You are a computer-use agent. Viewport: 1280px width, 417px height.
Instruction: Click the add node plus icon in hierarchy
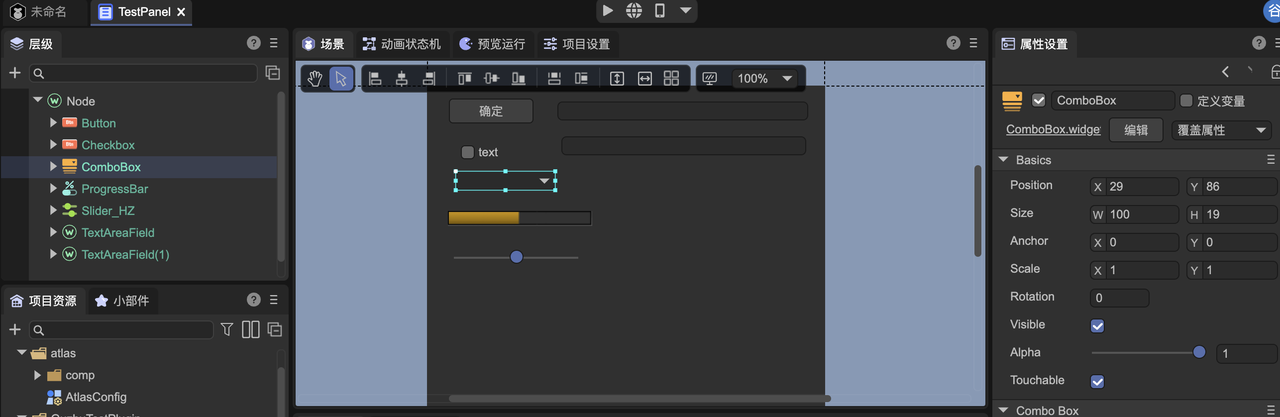(14, 73)
